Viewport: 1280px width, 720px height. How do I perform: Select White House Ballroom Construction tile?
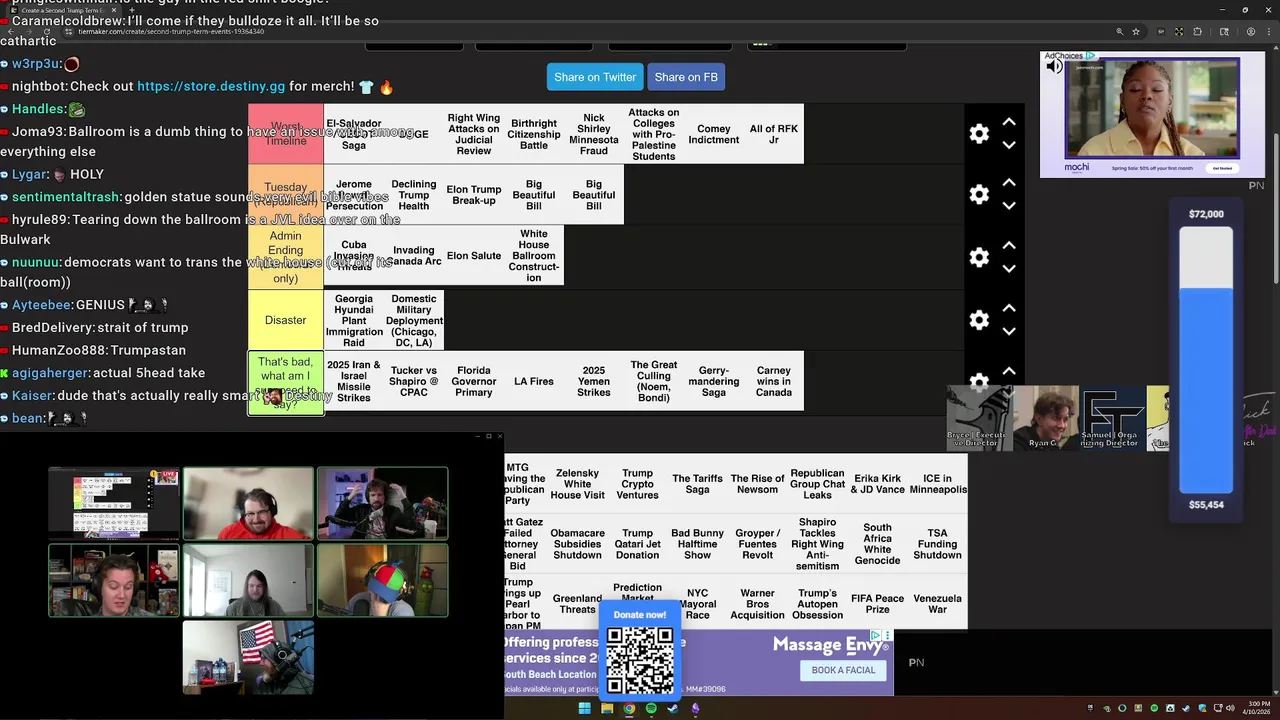(534, 256)
